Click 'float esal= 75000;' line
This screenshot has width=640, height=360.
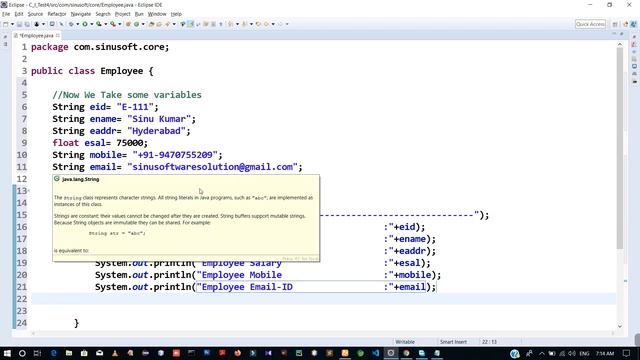click(100, 143)
